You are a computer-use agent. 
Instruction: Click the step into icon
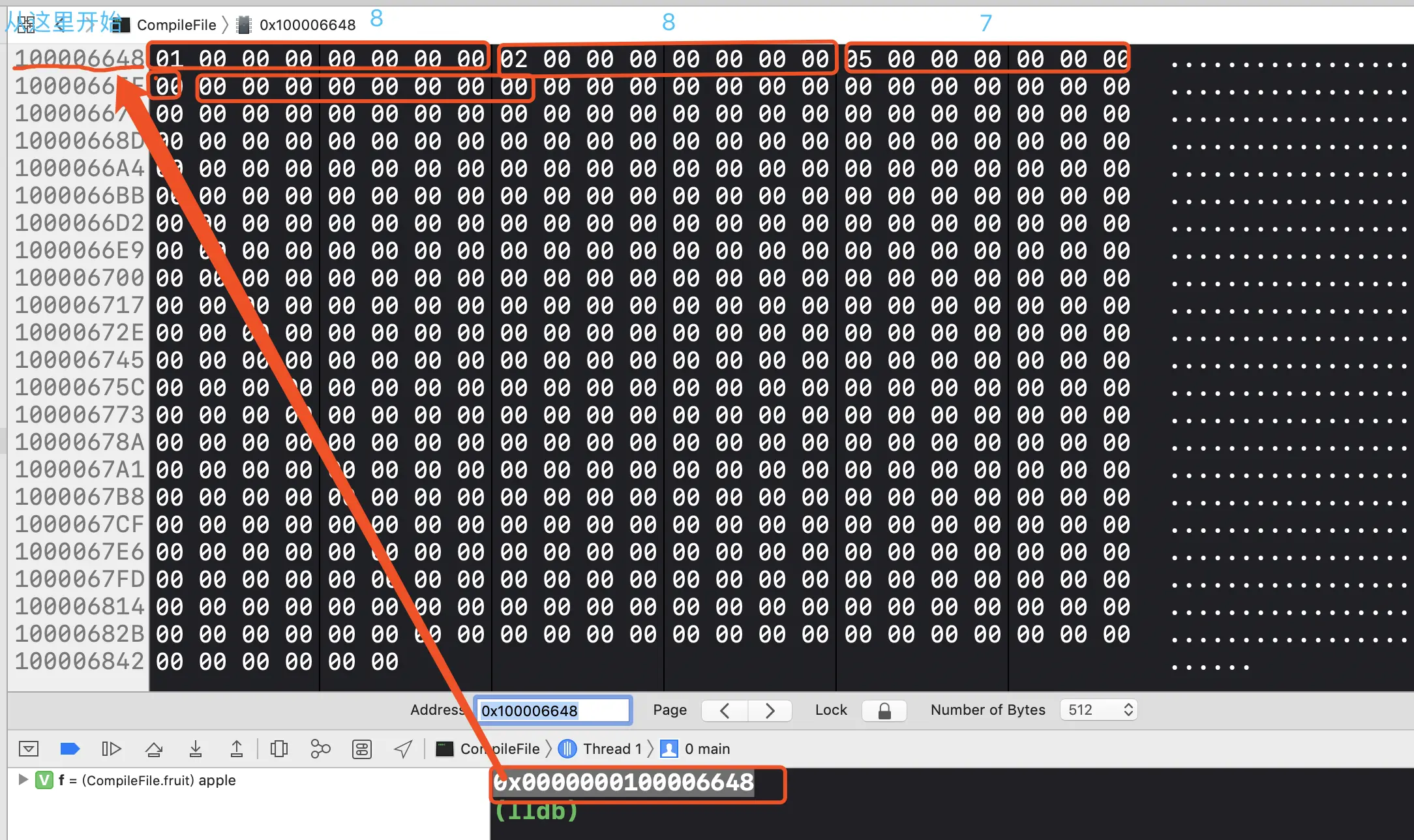click(195, 749)
